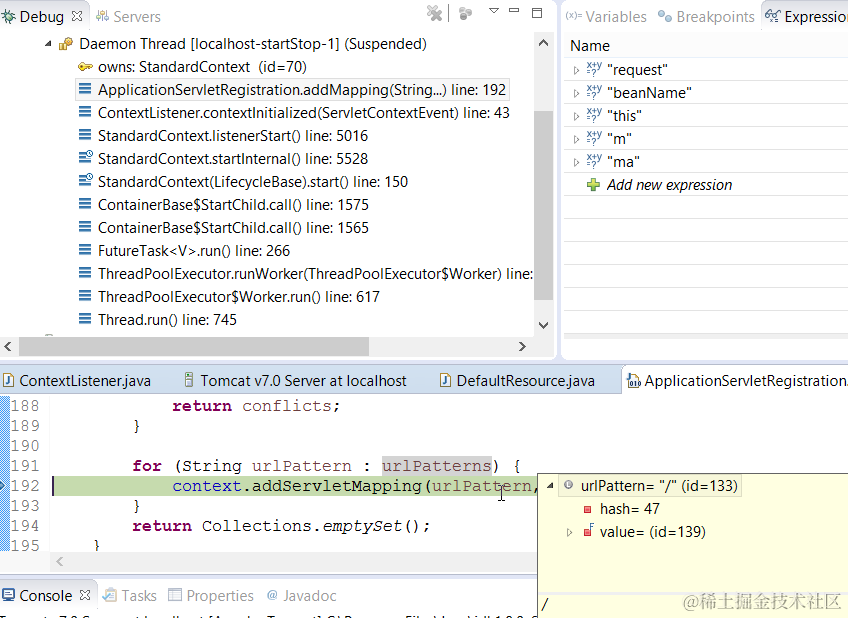Click Remove All Terminated Launches icon

coord(434,14)
